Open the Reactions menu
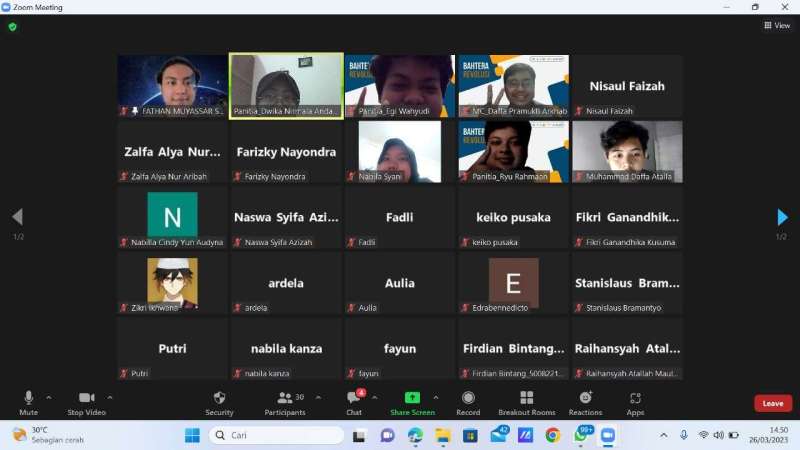Viewport: 800px width, 450px height. (x=585, y=403)
